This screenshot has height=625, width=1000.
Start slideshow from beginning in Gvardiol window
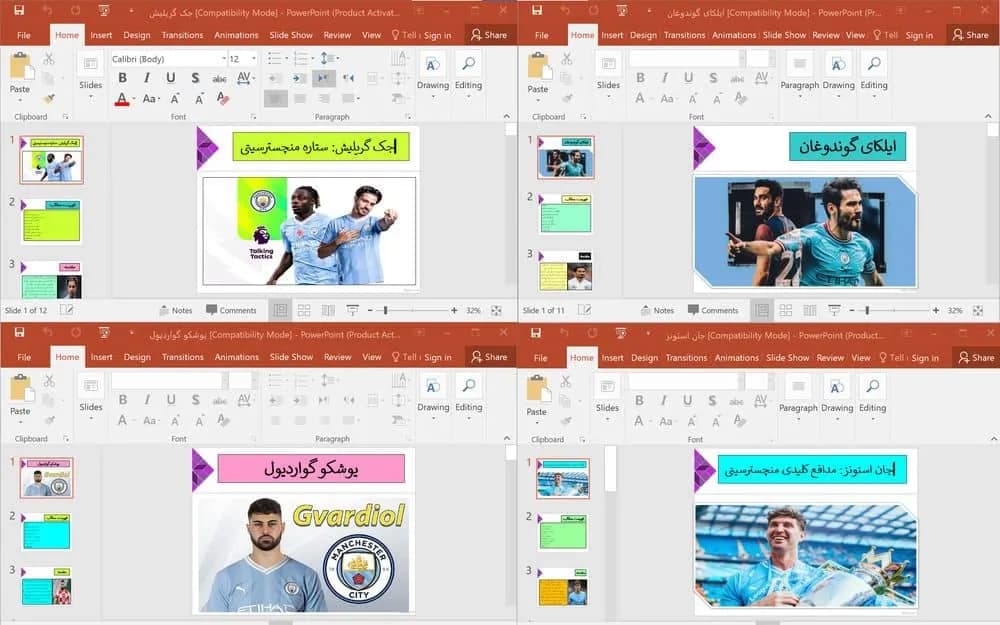click(x=104, y=332)
